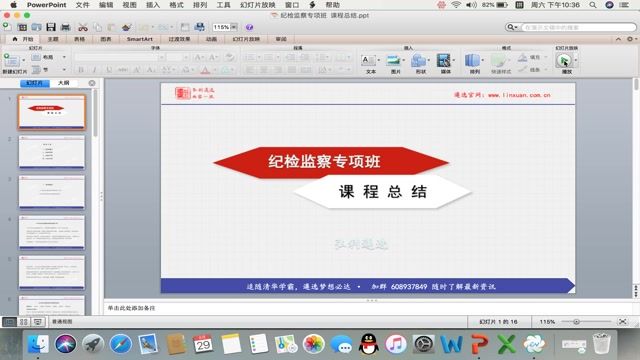Click the 播放 play slideshow icon
640x360 pixels.
pos(564,60)
